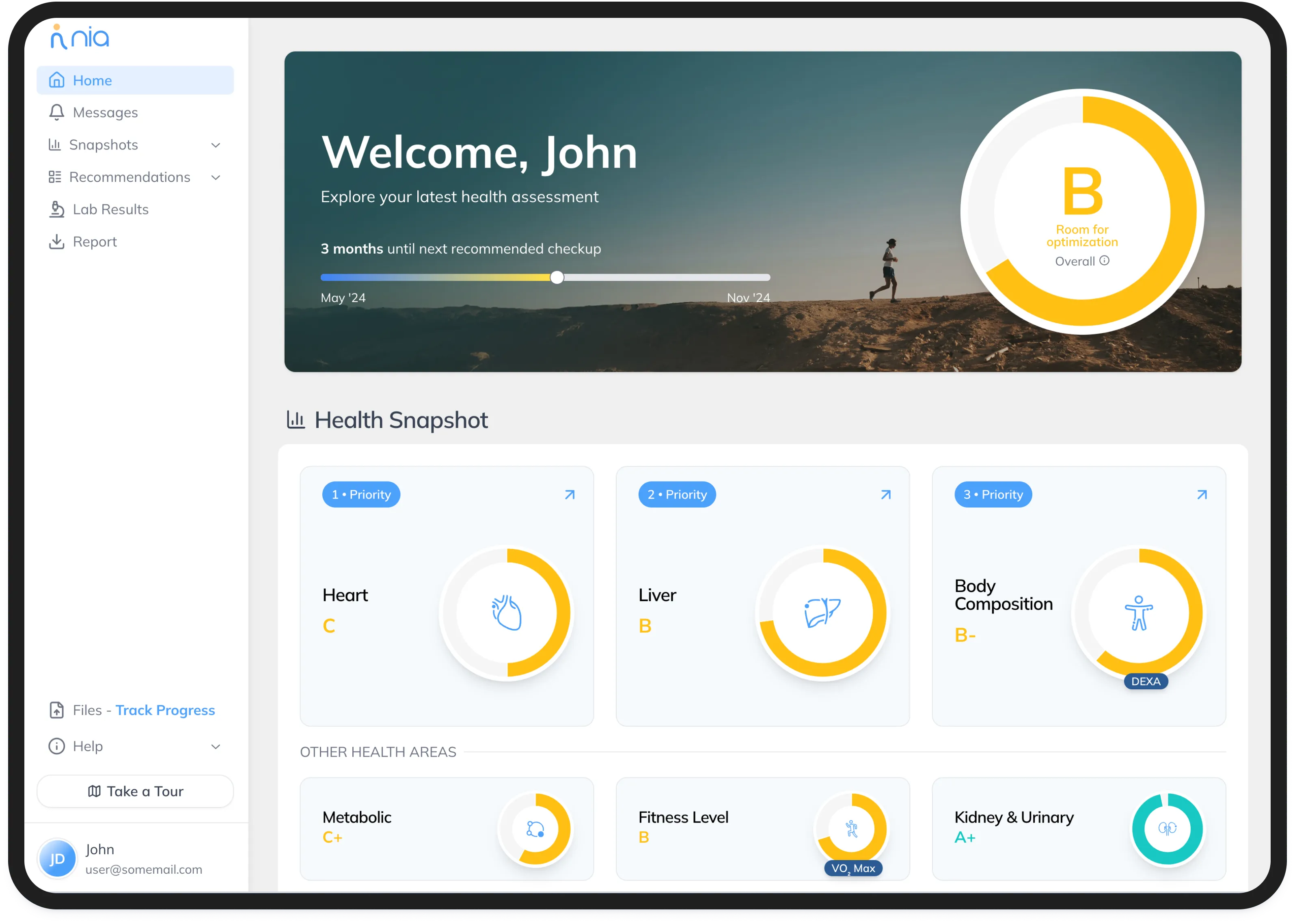Screen dimensions: 1295x924
Task: Click the Messages bell icon
Action: pos(56,112)
